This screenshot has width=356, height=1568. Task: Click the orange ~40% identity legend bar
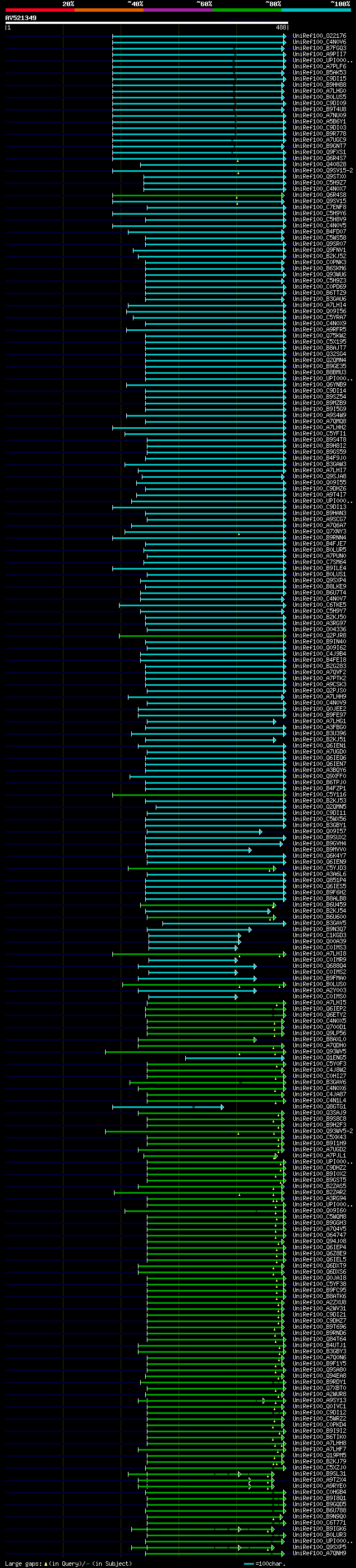(109, 10)
